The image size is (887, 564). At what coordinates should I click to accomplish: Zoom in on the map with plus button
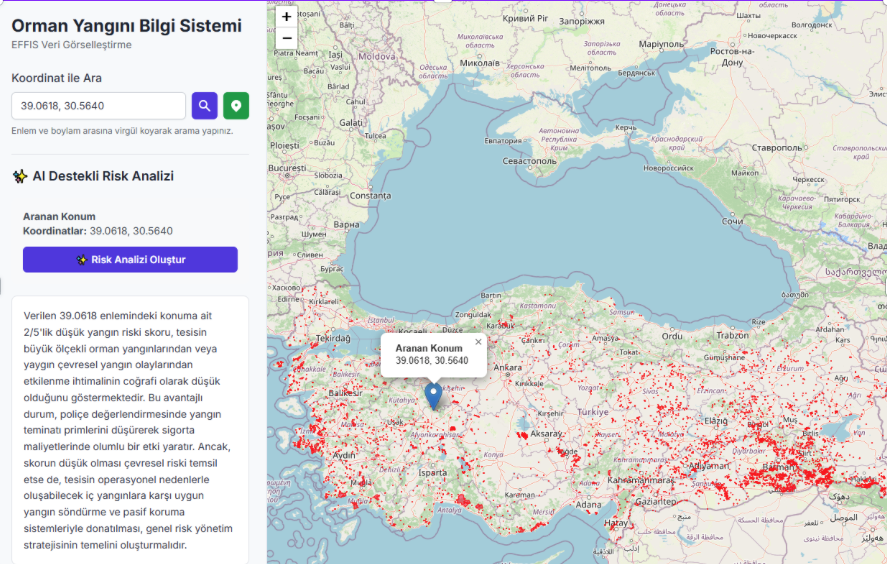click(x=287, y=17)
